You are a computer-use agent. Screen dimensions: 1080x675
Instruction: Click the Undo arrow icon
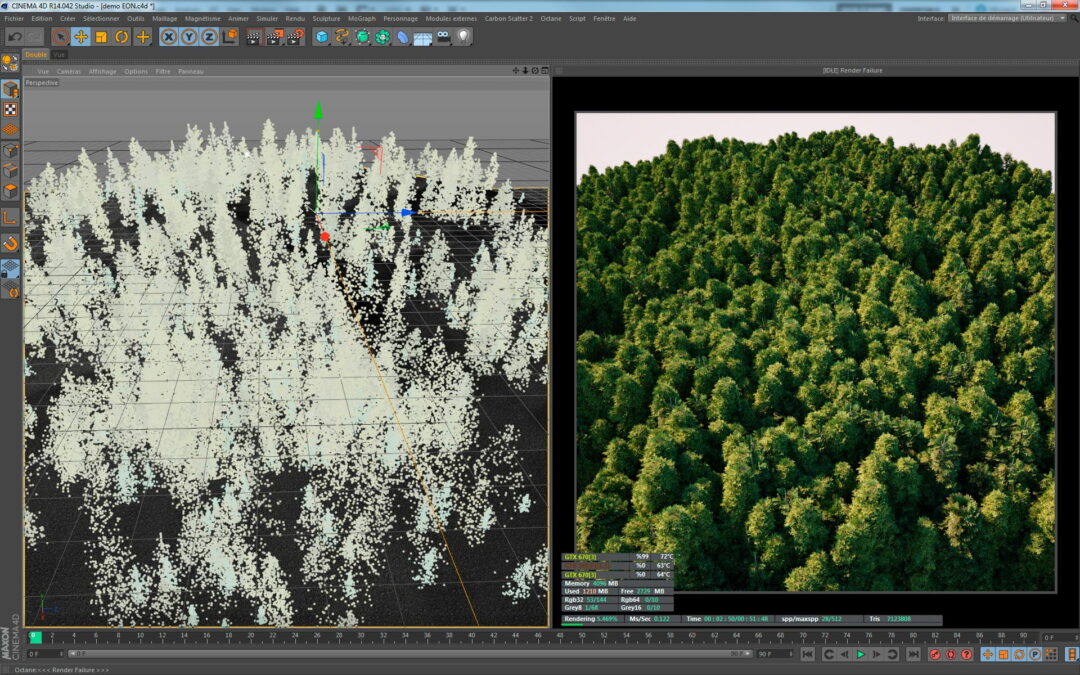point(14,37)
